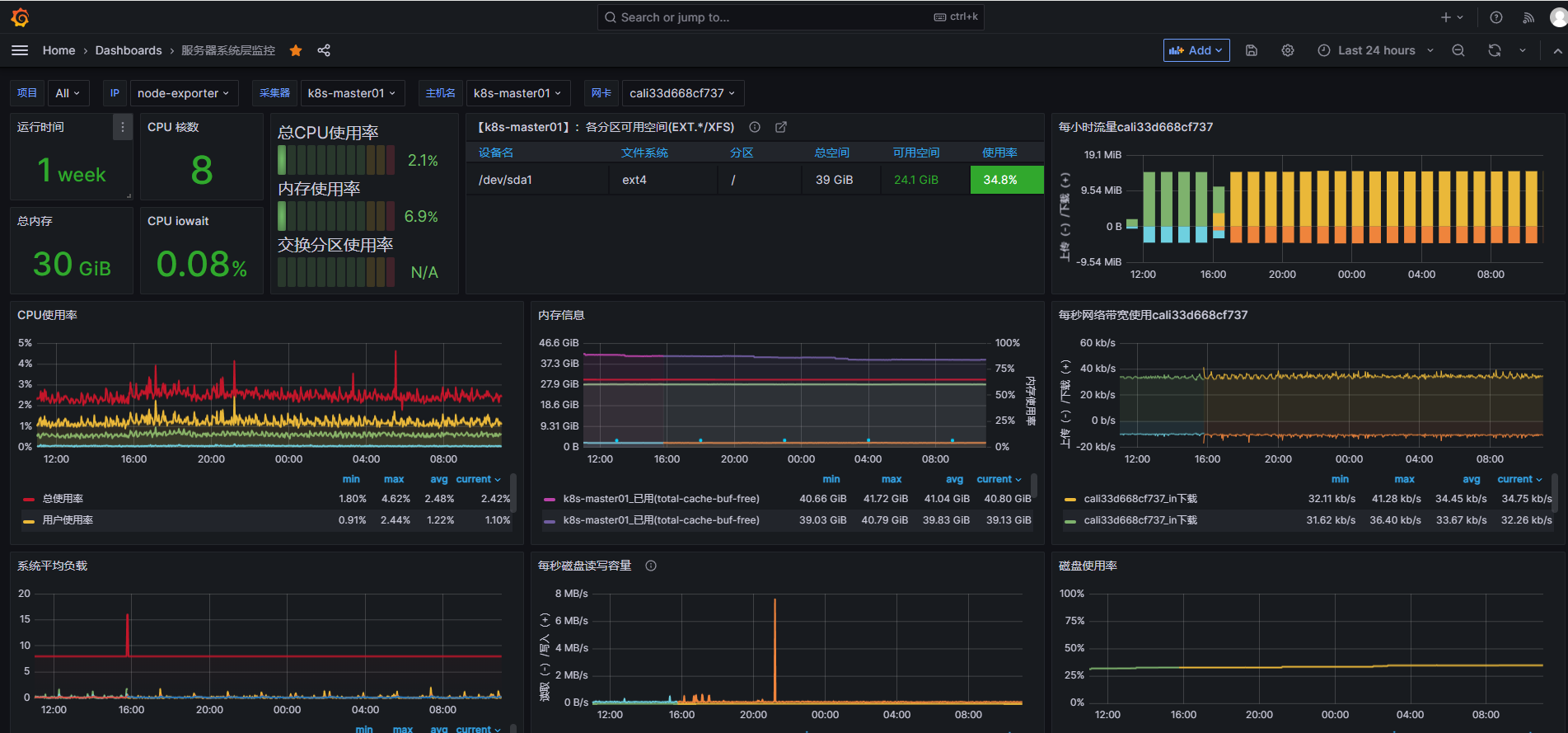Show info for 每秒磁盘读写容量 panel

pos(651,566)
